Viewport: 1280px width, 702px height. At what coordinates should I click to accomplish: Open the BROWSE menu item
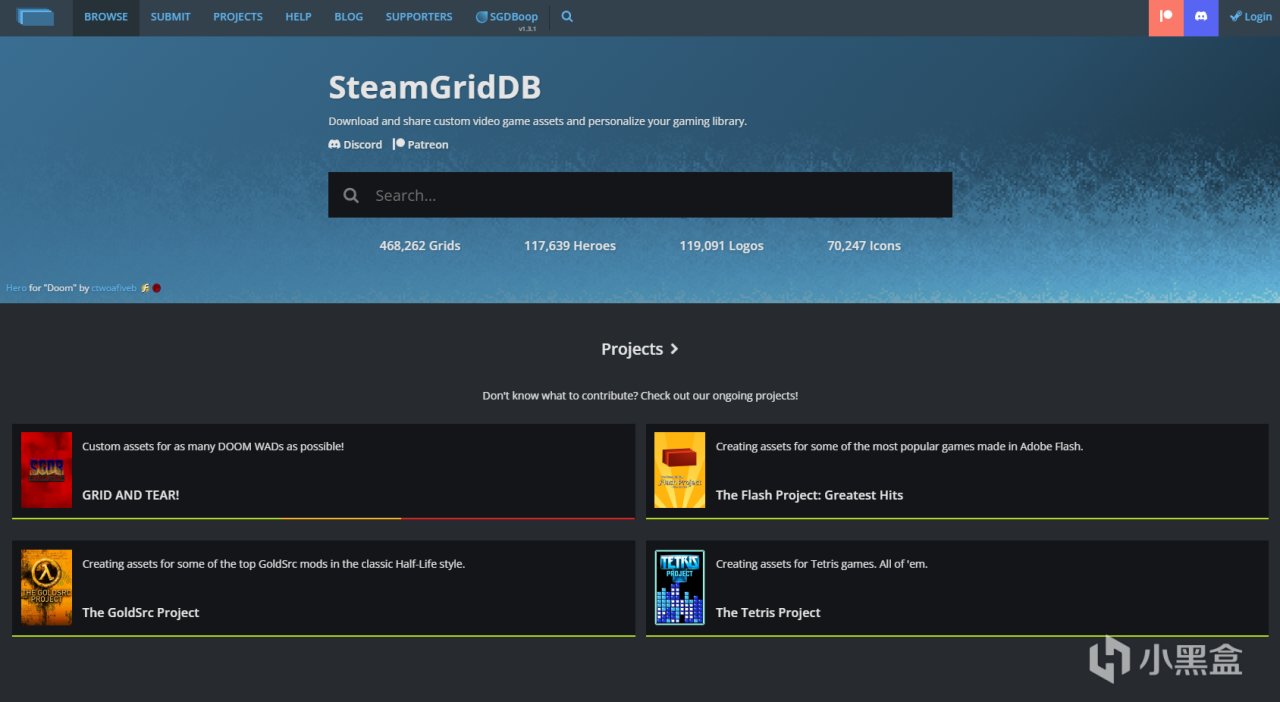[x=106, y=17]
